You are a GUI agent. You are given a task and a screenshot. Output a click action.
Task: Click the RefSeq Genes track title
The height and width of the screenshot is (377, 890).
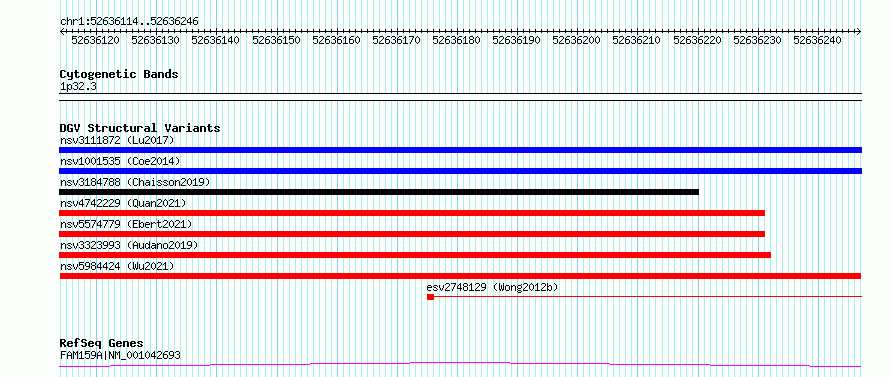click(102, 344)
